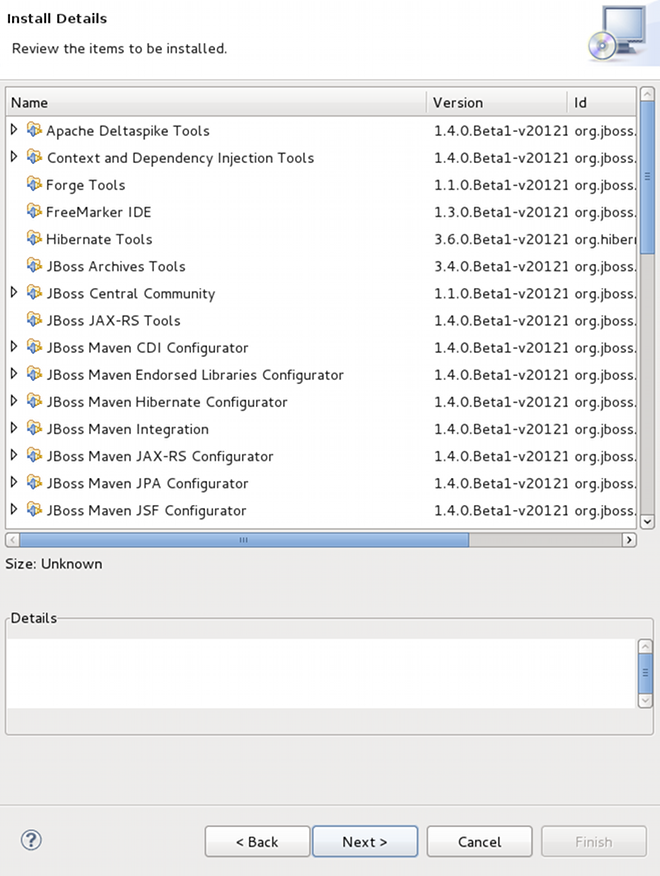This screenshot has width=660, height=876.
Task: Click the list's vertical scrollbar thumb
Action: point(647,177)
